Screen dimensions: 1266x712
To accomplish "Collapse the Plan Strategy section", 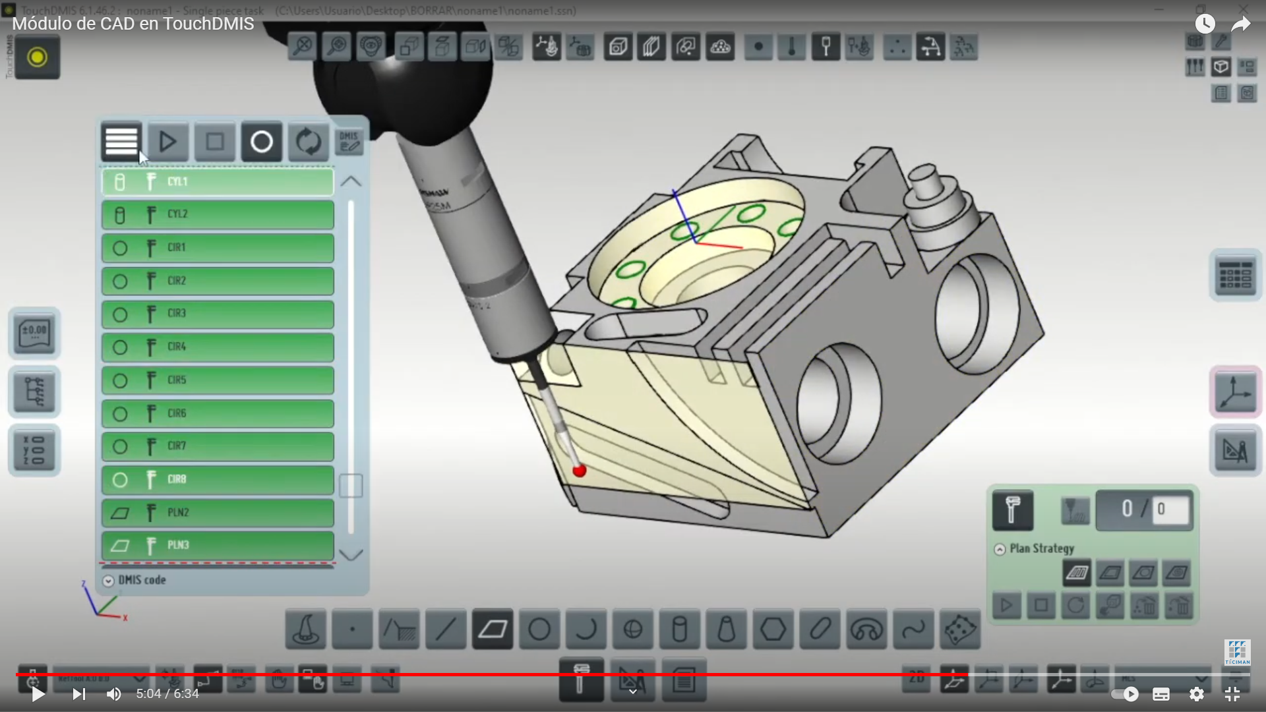I will [x=1000, y=549].
